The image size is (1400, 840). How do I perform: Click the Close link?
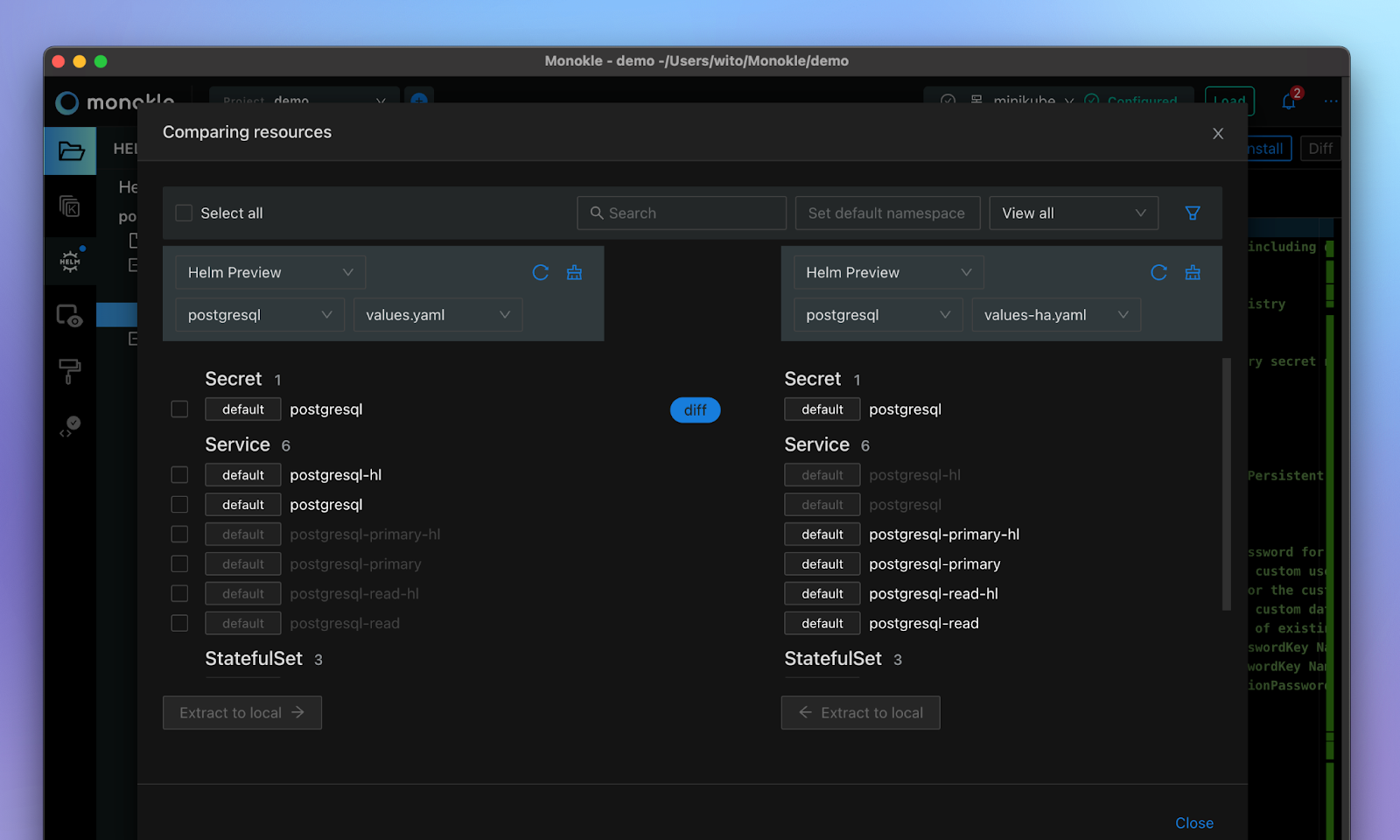click(1193, 822)
